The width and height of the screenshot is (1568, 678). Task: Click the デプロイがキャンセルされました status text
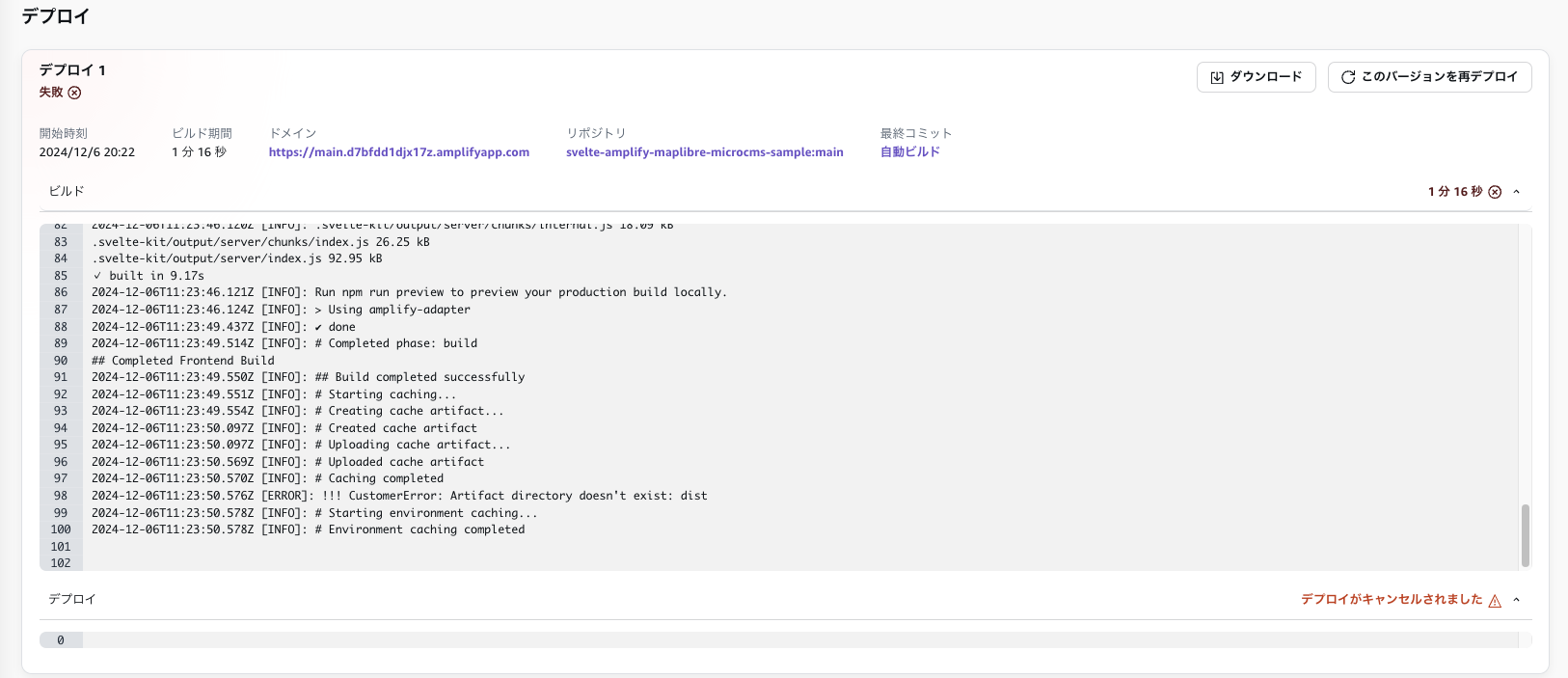(x=1392, y=600)
